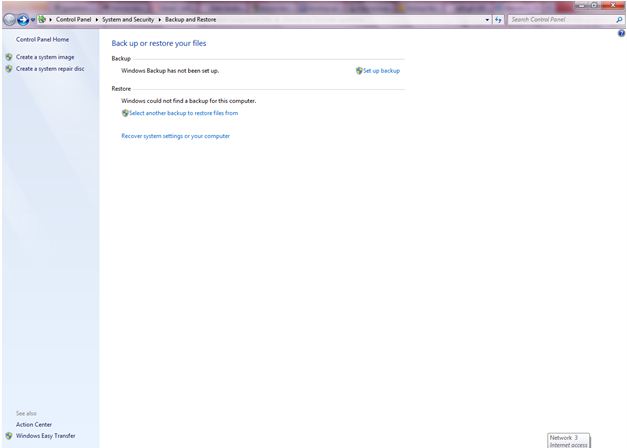
Task: Click the Set up backup link
Action: [x=381, y=71]
